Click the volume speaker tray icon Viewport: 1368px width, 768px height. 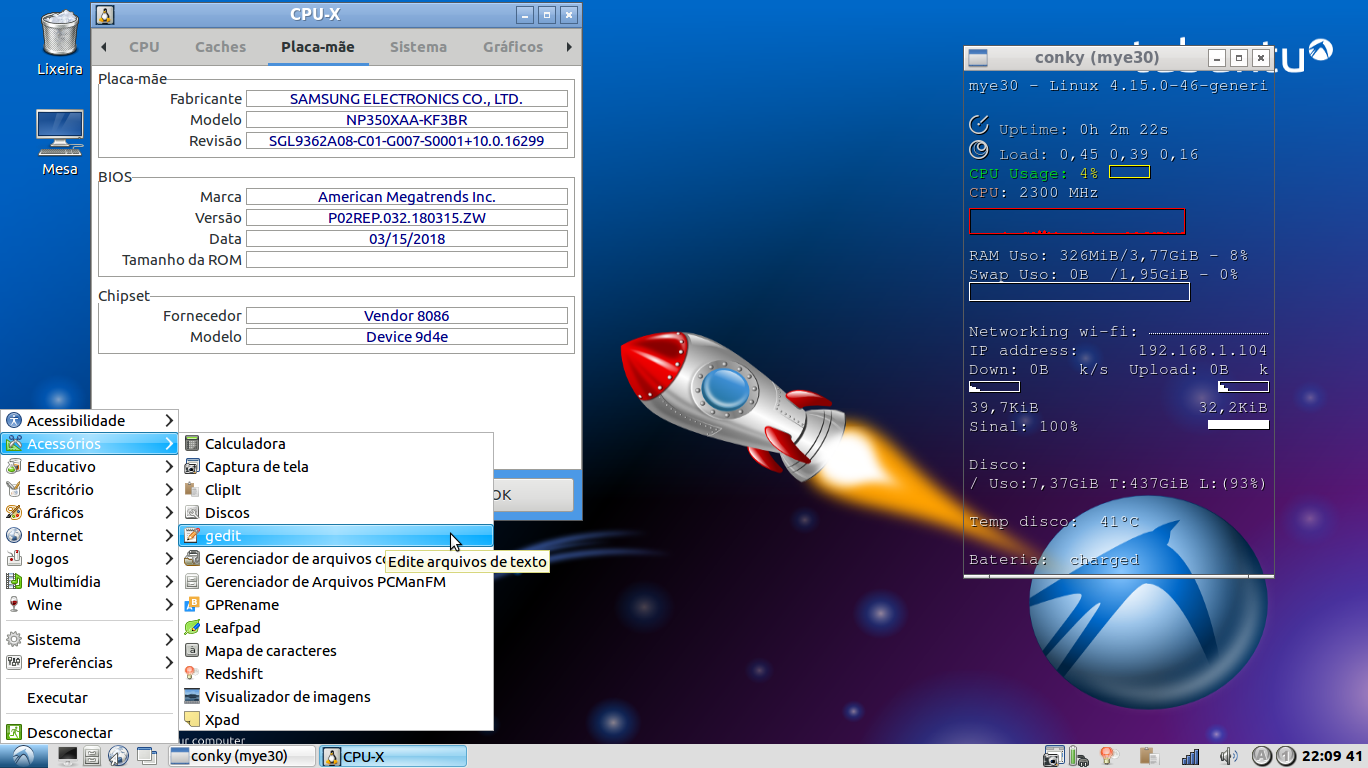(x=1229, y=756)
